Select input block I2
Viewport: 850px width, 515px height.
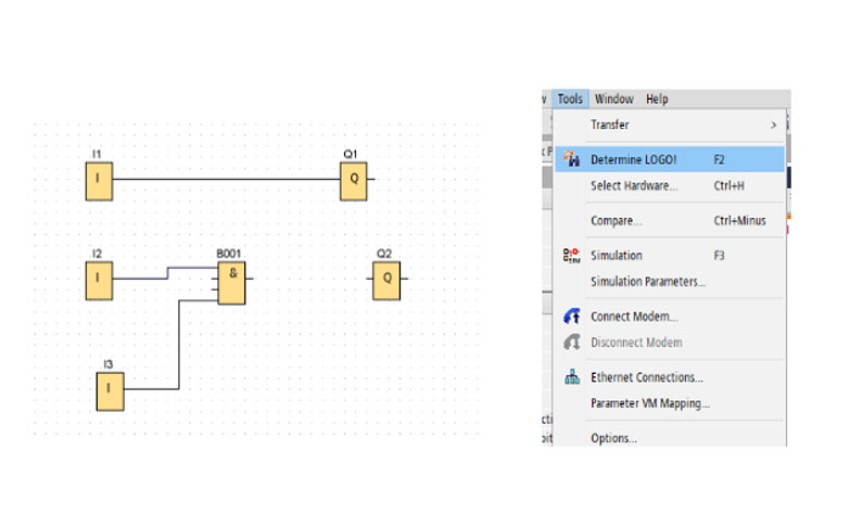coord(99,280)
